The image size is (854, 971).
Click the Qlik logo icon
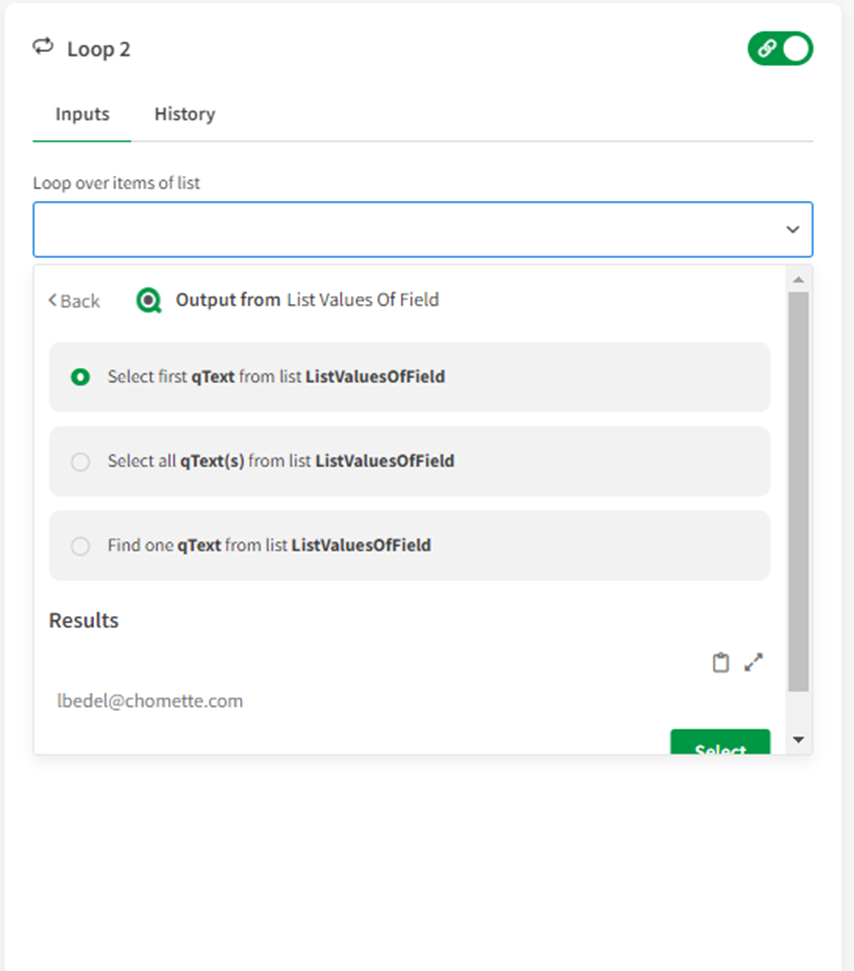tap(149, 300)
